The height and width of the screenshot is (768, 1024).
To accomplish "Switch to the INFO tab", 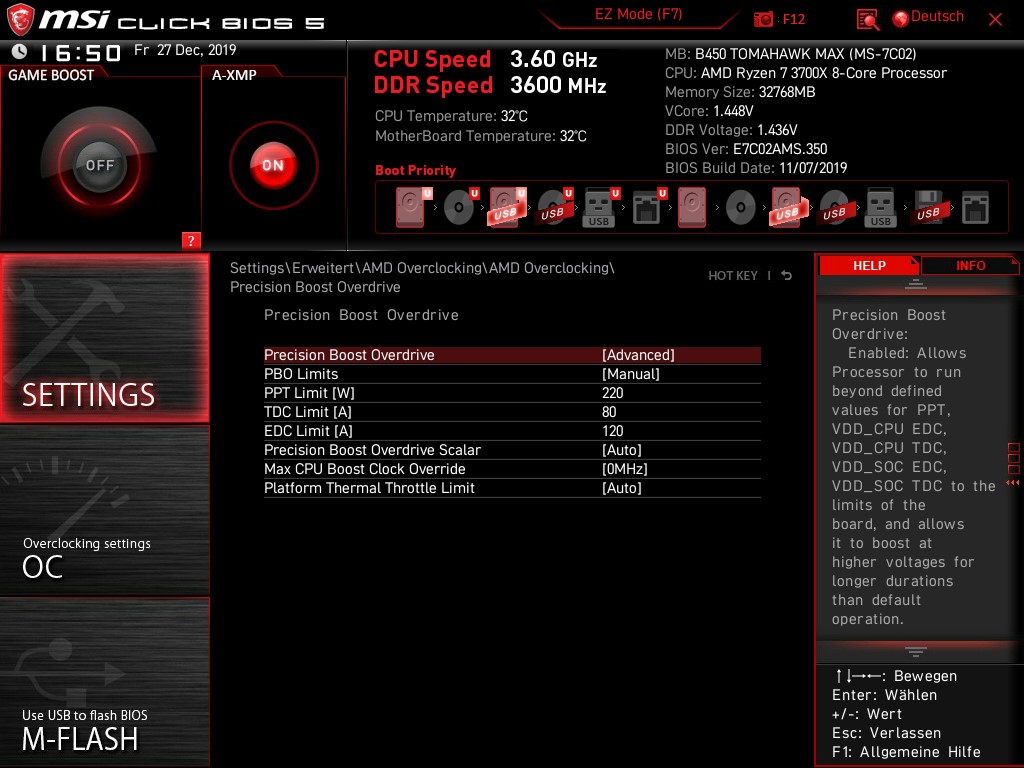I will 970,266.
